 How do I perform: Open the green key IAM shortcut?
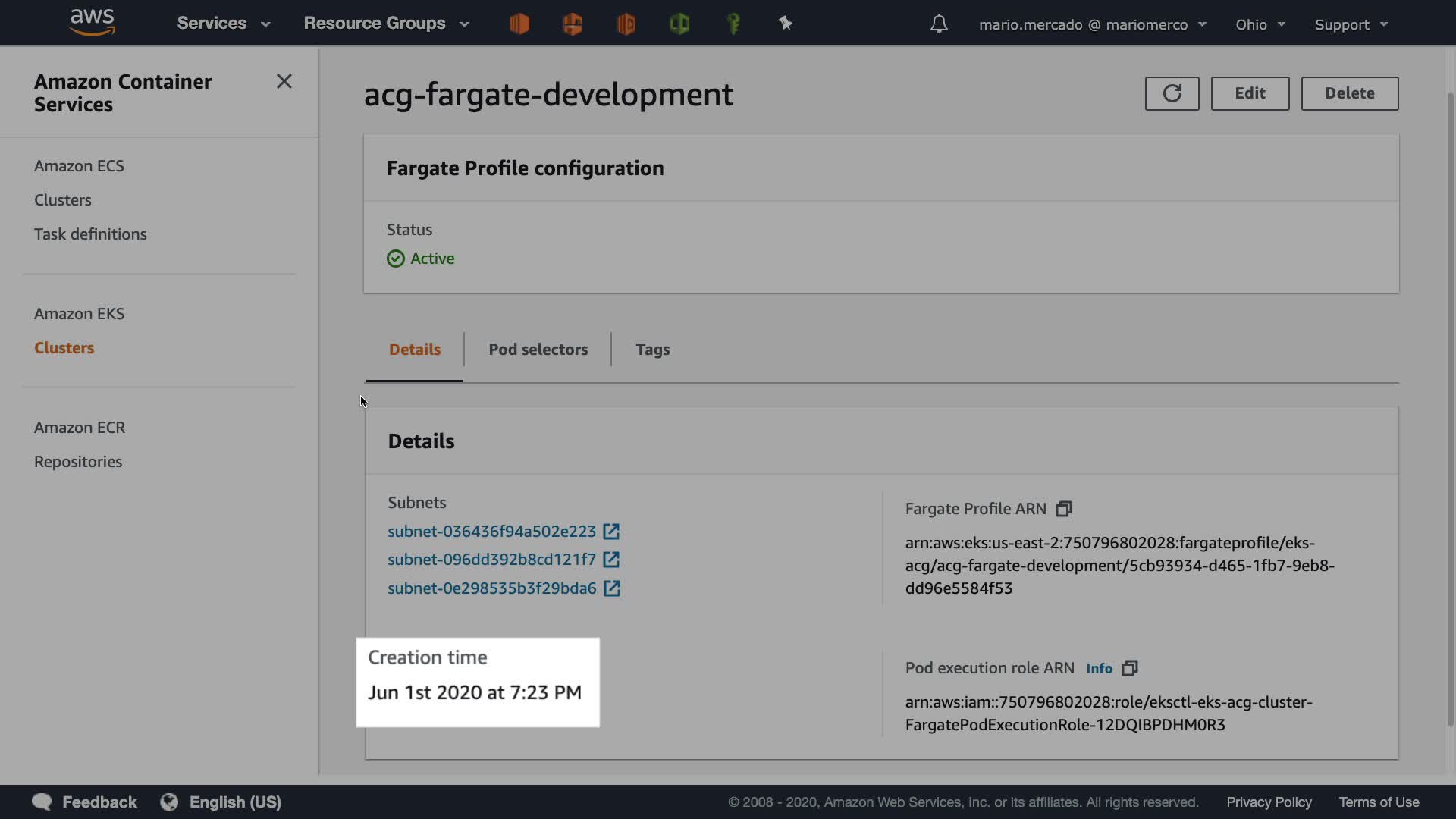click(733, 24)
